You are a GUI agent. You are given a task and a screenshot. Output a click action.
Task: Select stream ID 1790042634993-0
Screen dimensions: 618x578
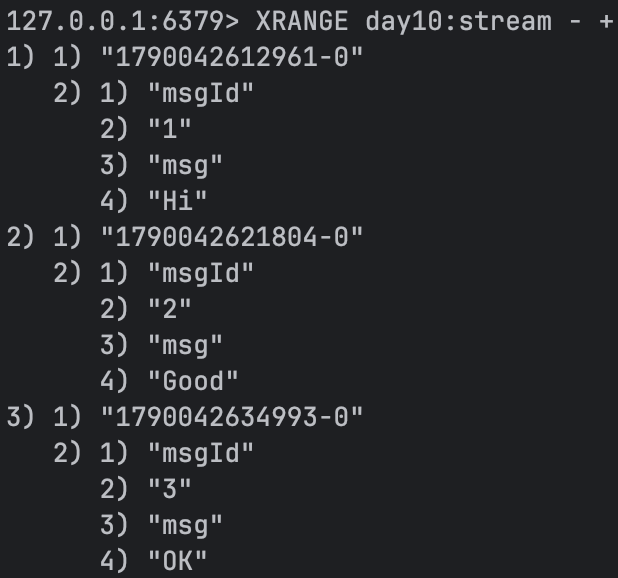click(232, 417)
